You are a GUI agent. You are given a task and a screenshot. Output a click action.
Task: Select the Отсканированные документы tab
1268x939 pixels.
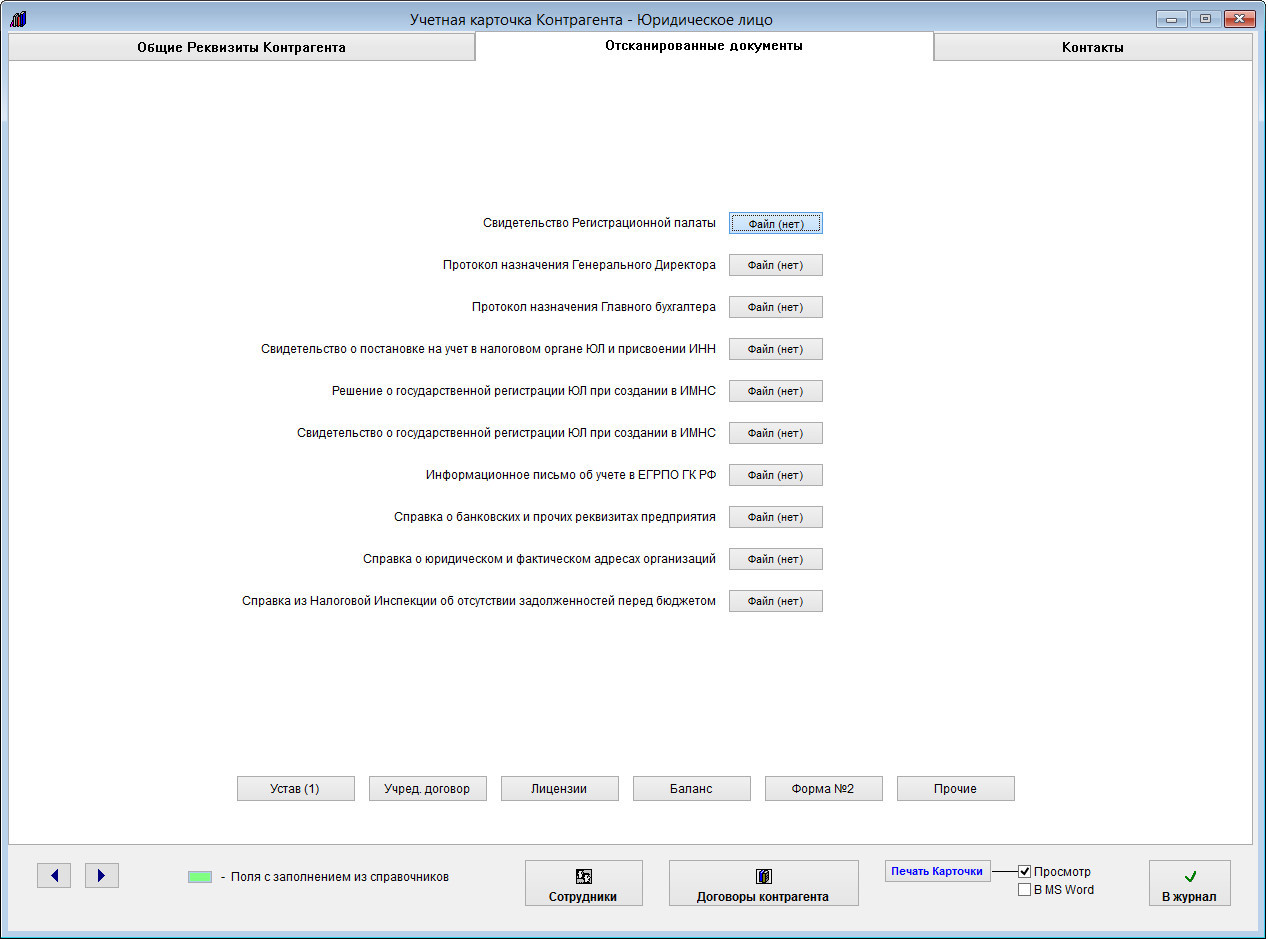point(704,46)
